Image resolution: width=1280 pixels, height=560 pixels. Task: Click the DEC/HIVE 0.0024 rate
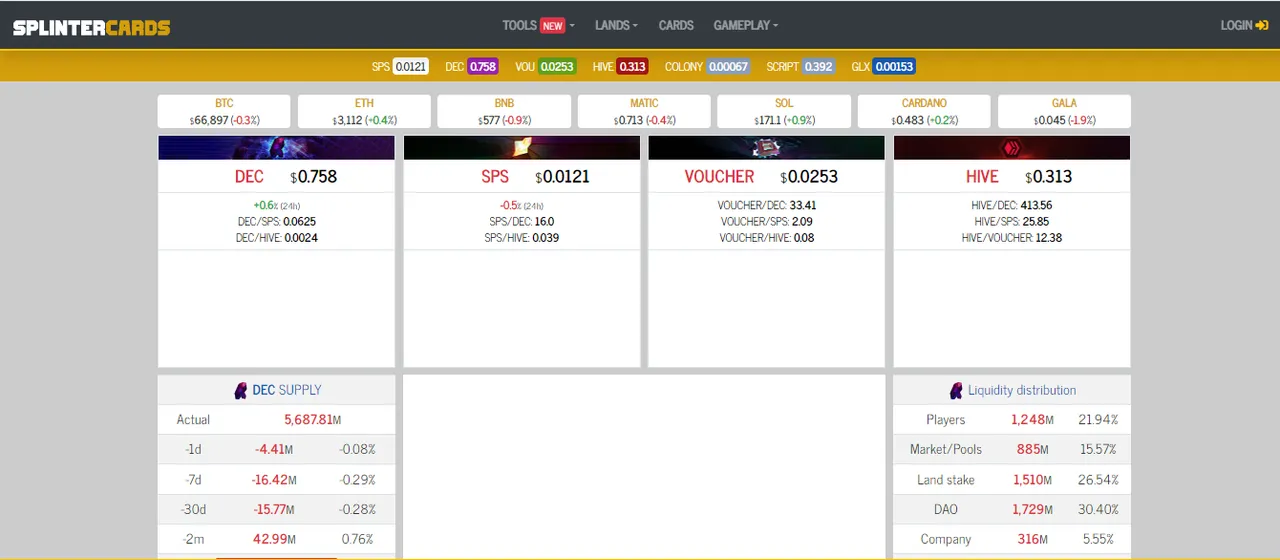coord(276,238)
